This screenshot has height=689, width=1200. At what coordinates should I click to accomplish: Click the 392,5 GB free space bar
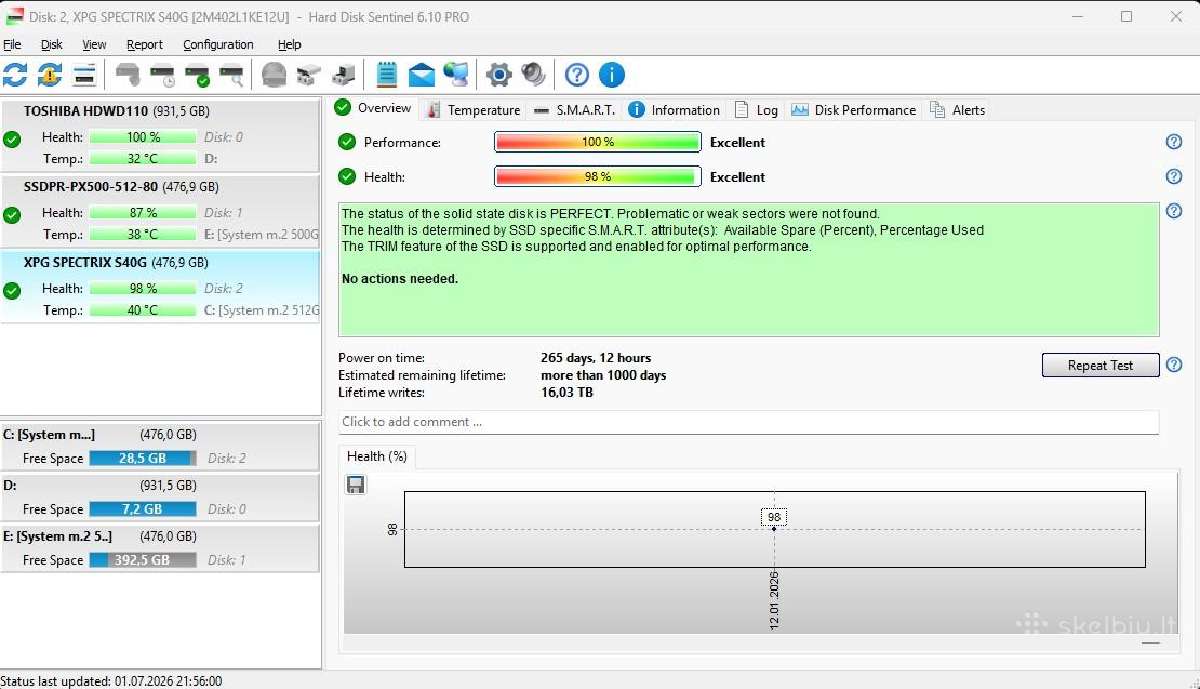point(143,560)
